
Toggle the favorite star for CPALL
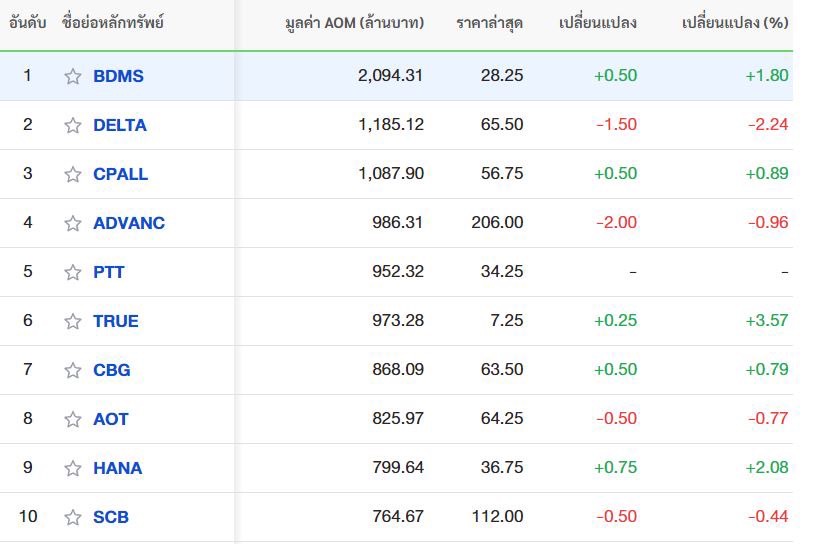[73, 174]
